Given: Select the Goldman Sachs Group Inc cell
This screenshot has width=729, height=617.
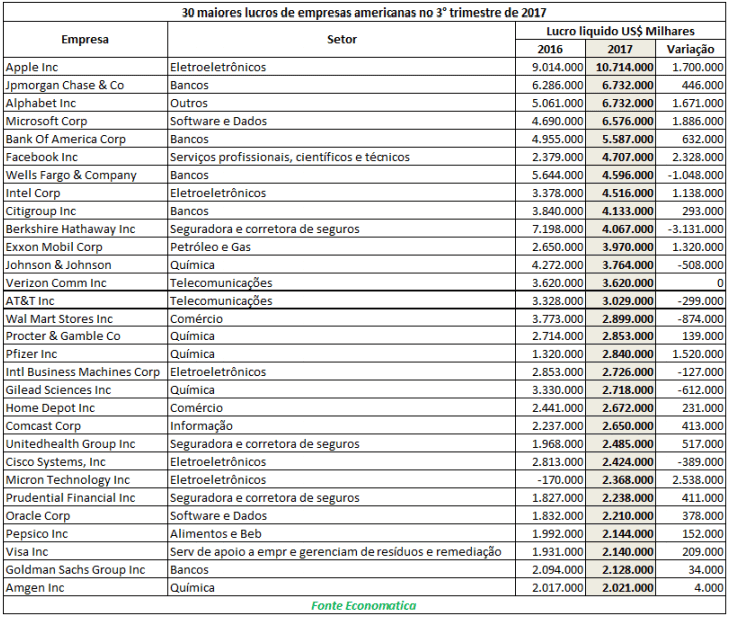Looking at the screenshot, I should point(85,570).
